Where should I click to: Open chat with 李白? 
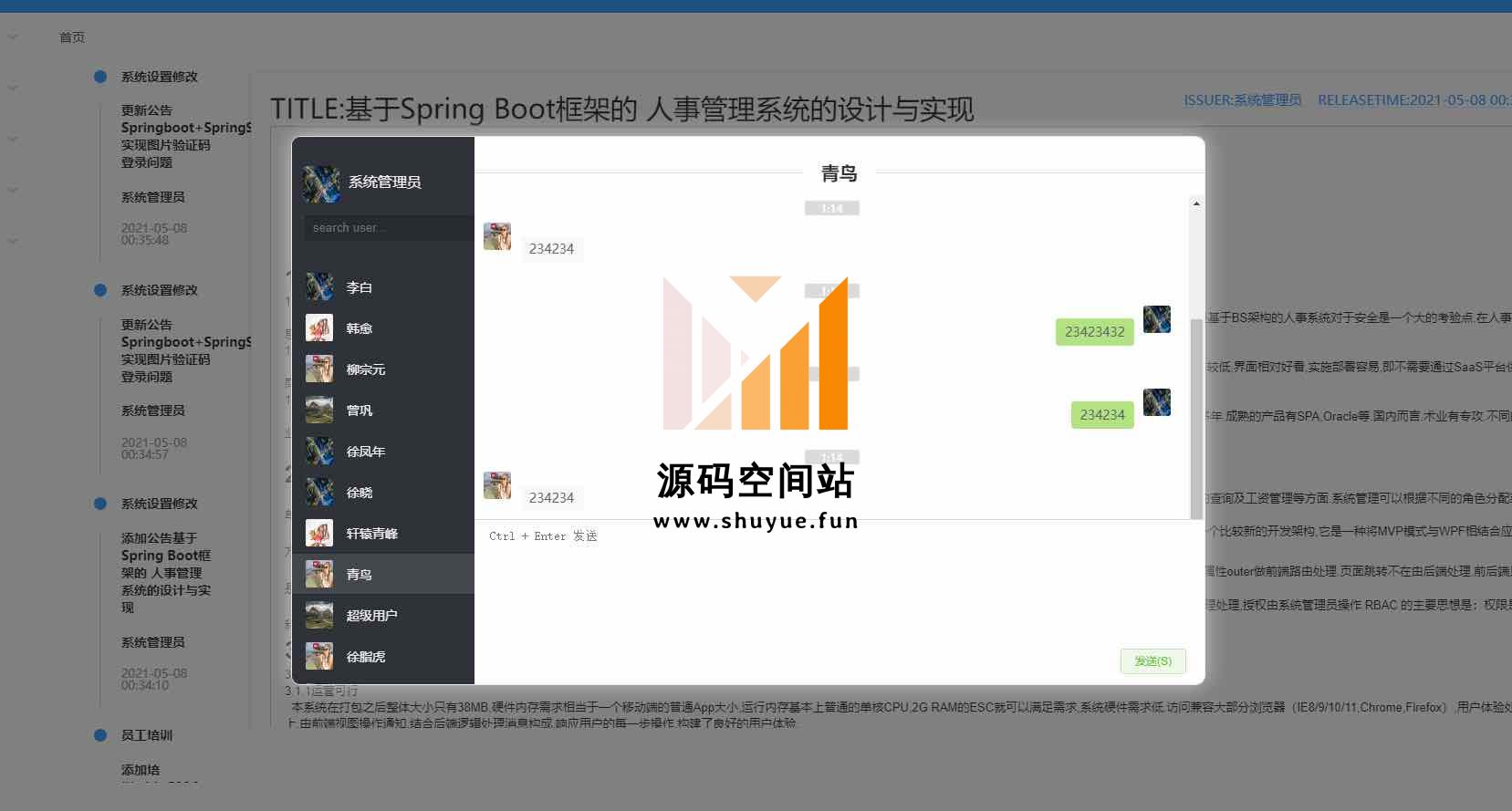[383, 286]
